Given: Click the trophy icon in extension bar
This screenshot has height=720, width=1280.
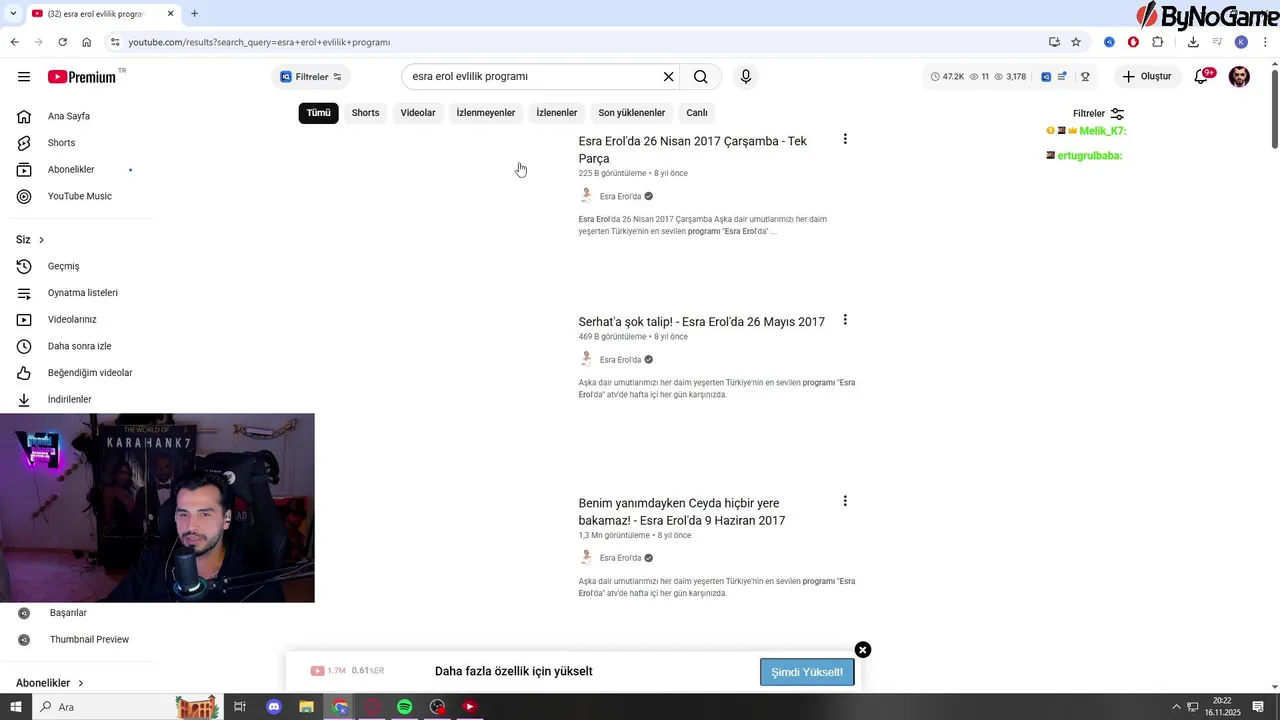Looking at the screenshot, I should (x=1085, y=77).
